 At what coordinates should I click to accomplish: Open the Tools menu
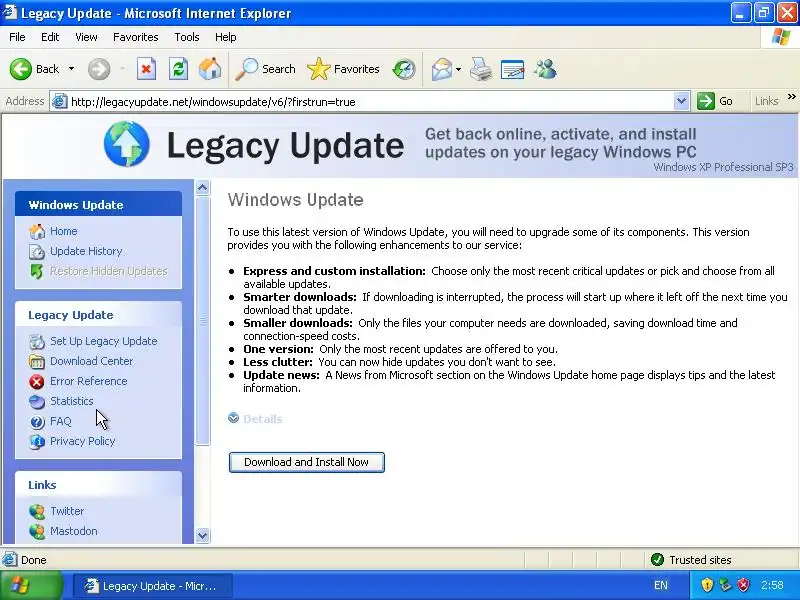(x=187, y=37)
